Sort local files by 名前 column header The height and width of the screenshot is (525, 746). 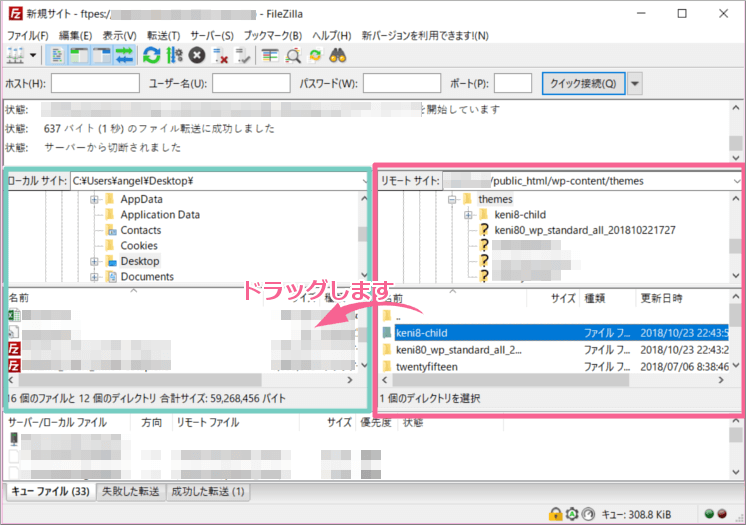(x=133, y=297)
